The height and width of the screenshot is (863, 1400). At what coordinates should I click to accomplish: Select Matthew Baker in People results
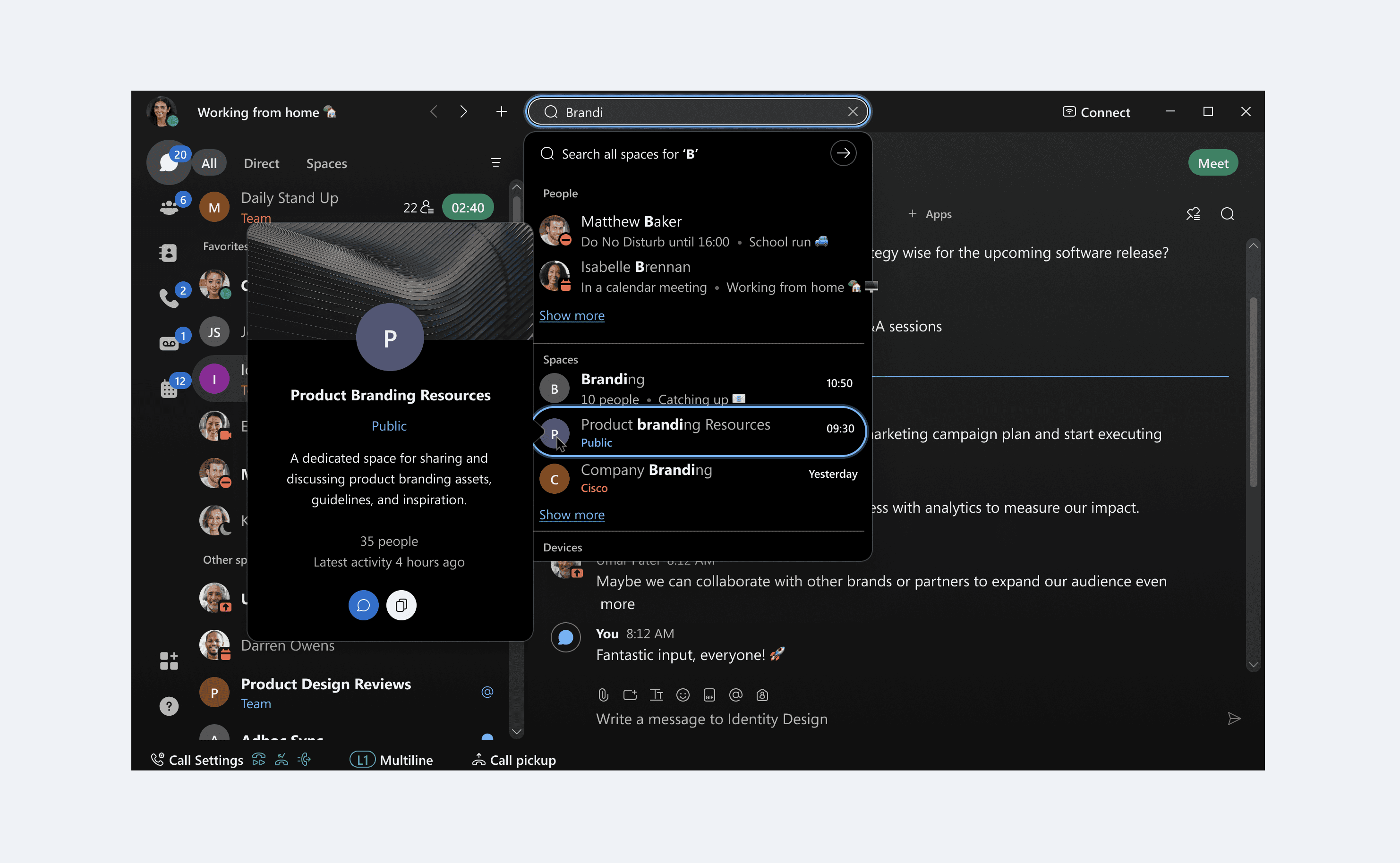pyautogui.click(x=698, y=230)
